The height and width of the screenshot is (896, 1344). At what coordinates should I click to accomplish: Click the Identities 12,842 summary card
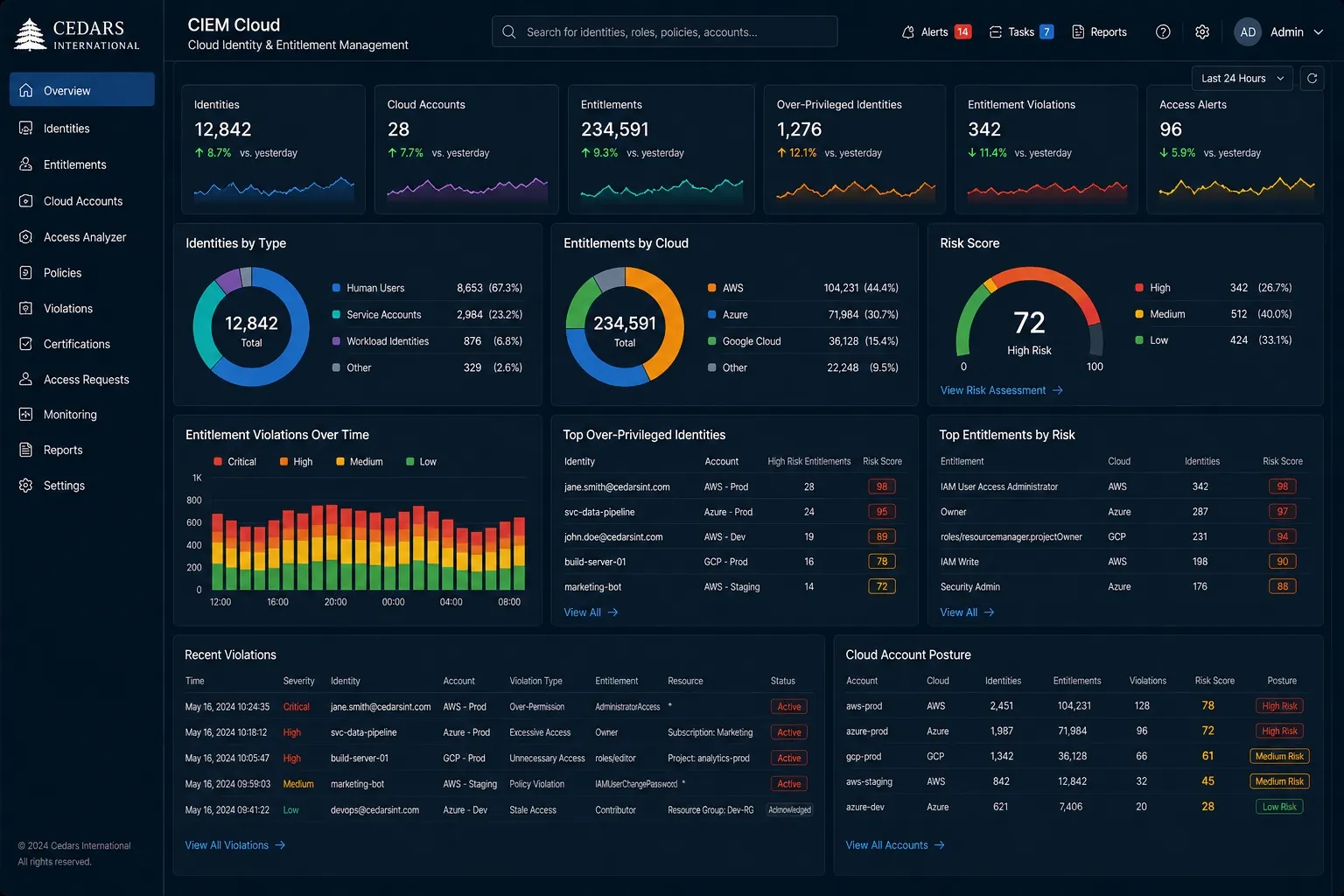(273, 149)
